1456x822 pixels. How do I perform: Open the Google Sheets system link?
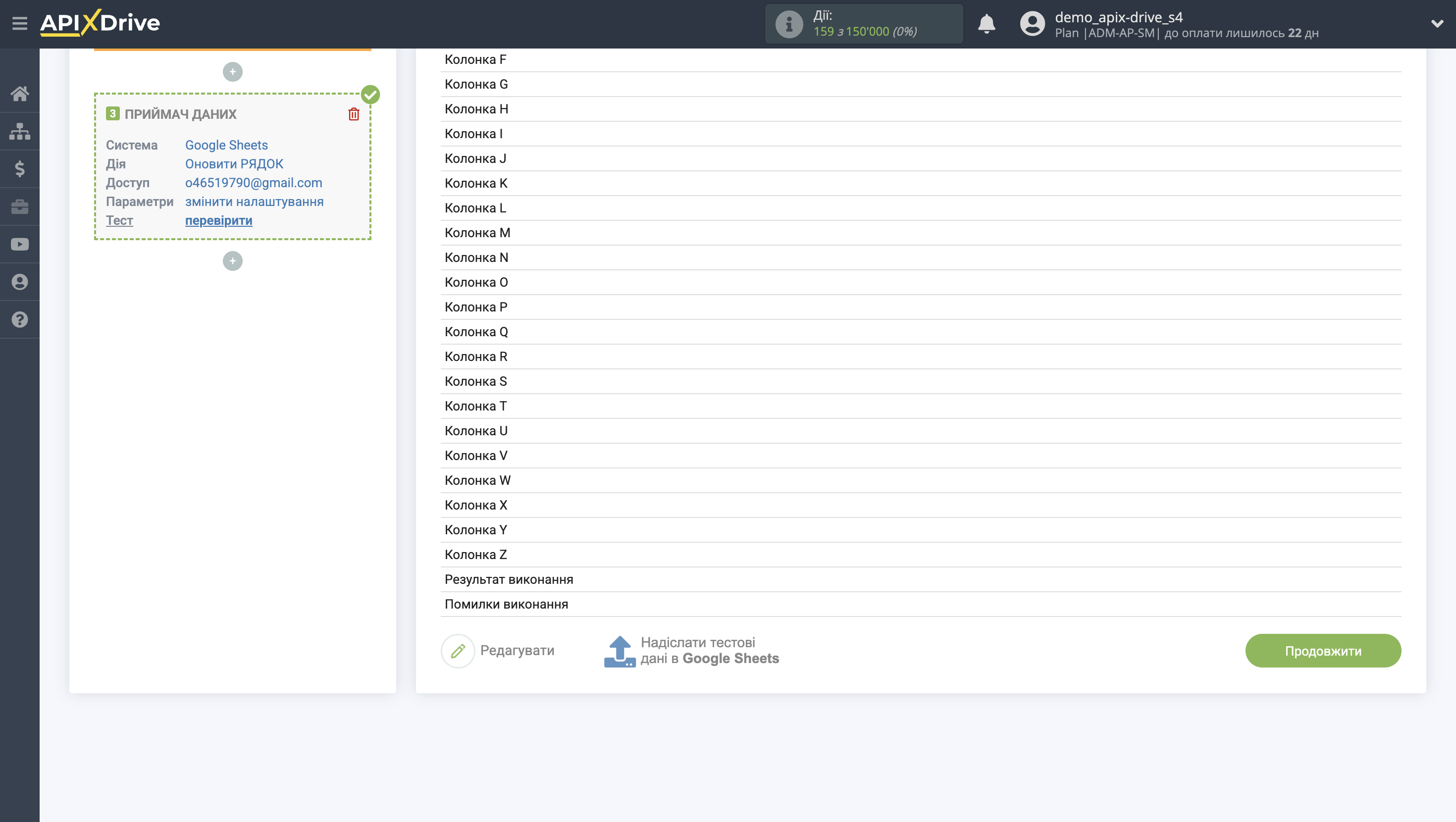point(226,145)
